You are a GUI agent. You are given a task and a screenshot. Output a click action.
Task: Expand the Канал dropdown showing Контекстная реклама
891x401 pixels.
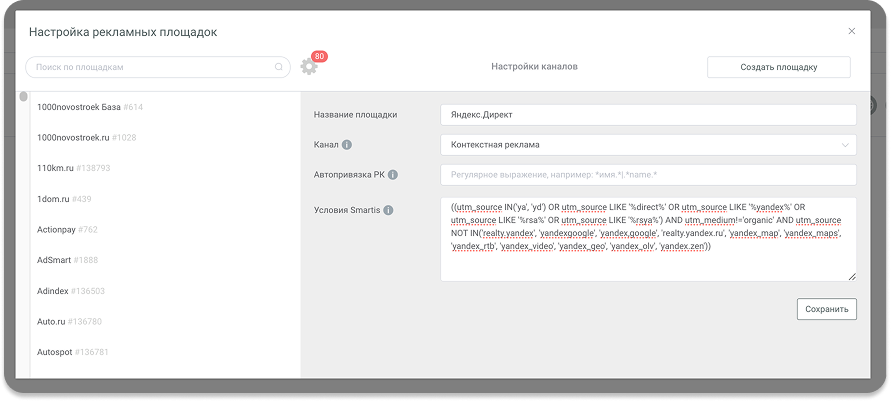coord(648,145)
